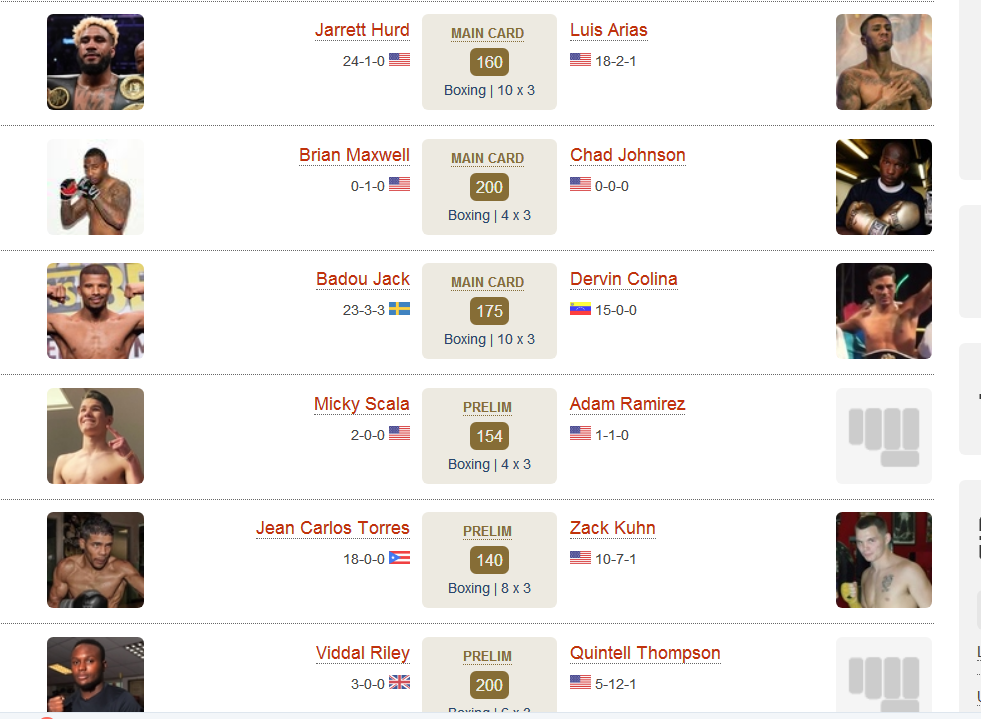
Task: Open Luis Arias profile link
Action: coord(609,30)
